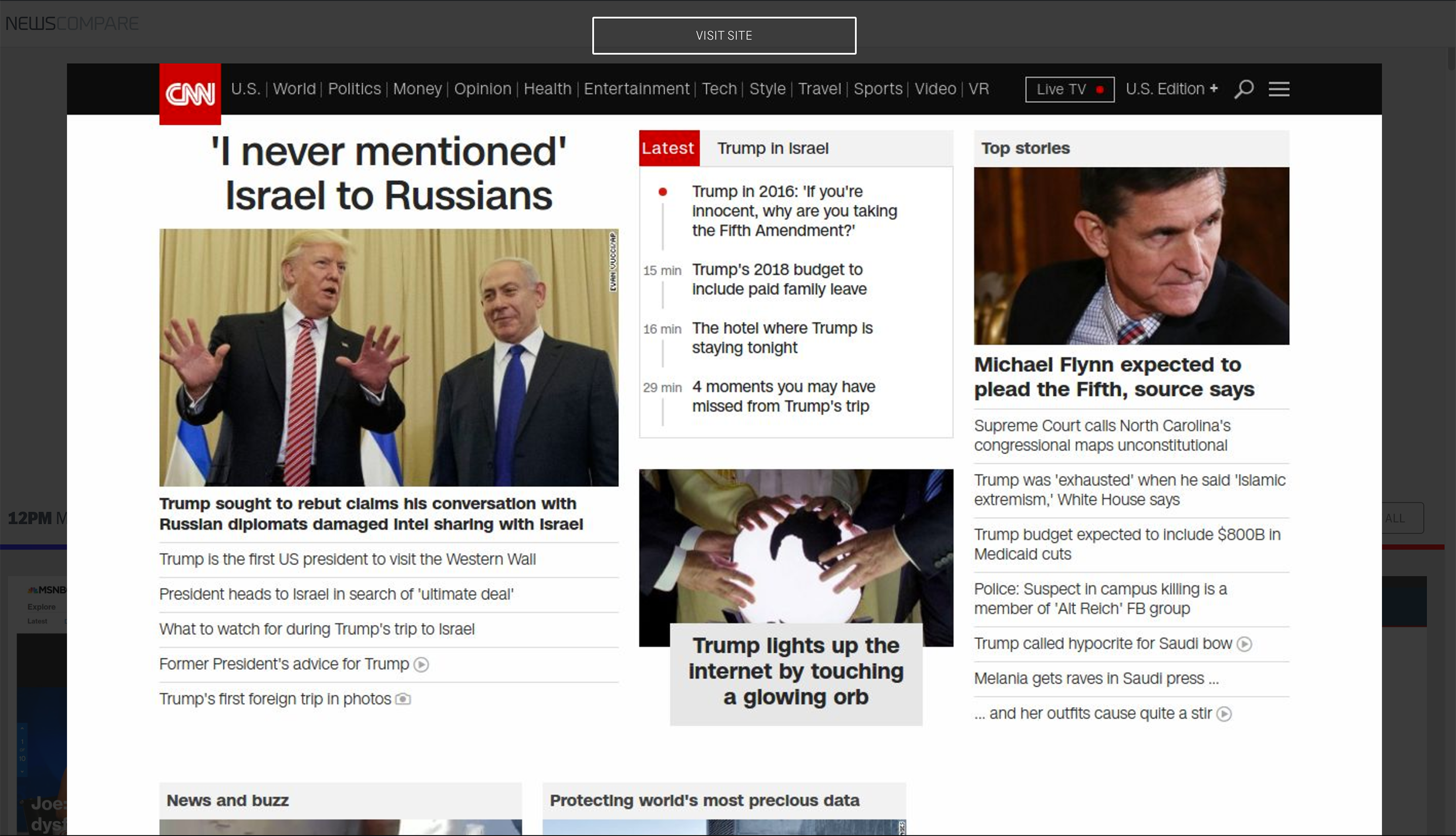Screen dimensions: 1456x836
Task: Open the Western Wall visit headline
Action: (x=347, y=559)
